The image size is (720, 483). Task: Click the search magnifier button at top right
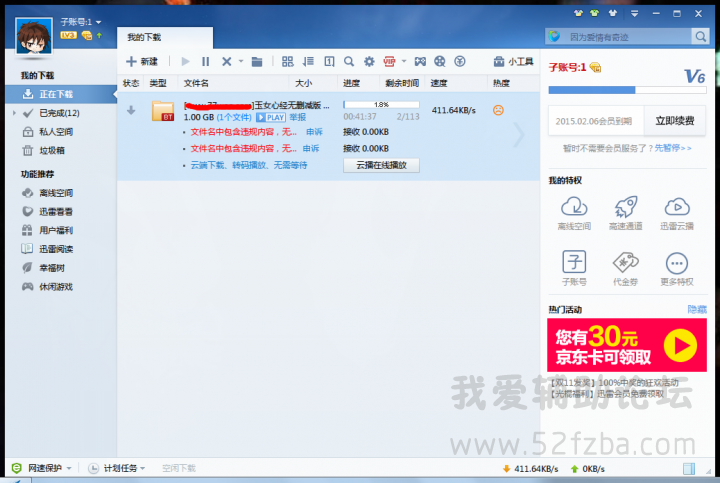(700, 37)
